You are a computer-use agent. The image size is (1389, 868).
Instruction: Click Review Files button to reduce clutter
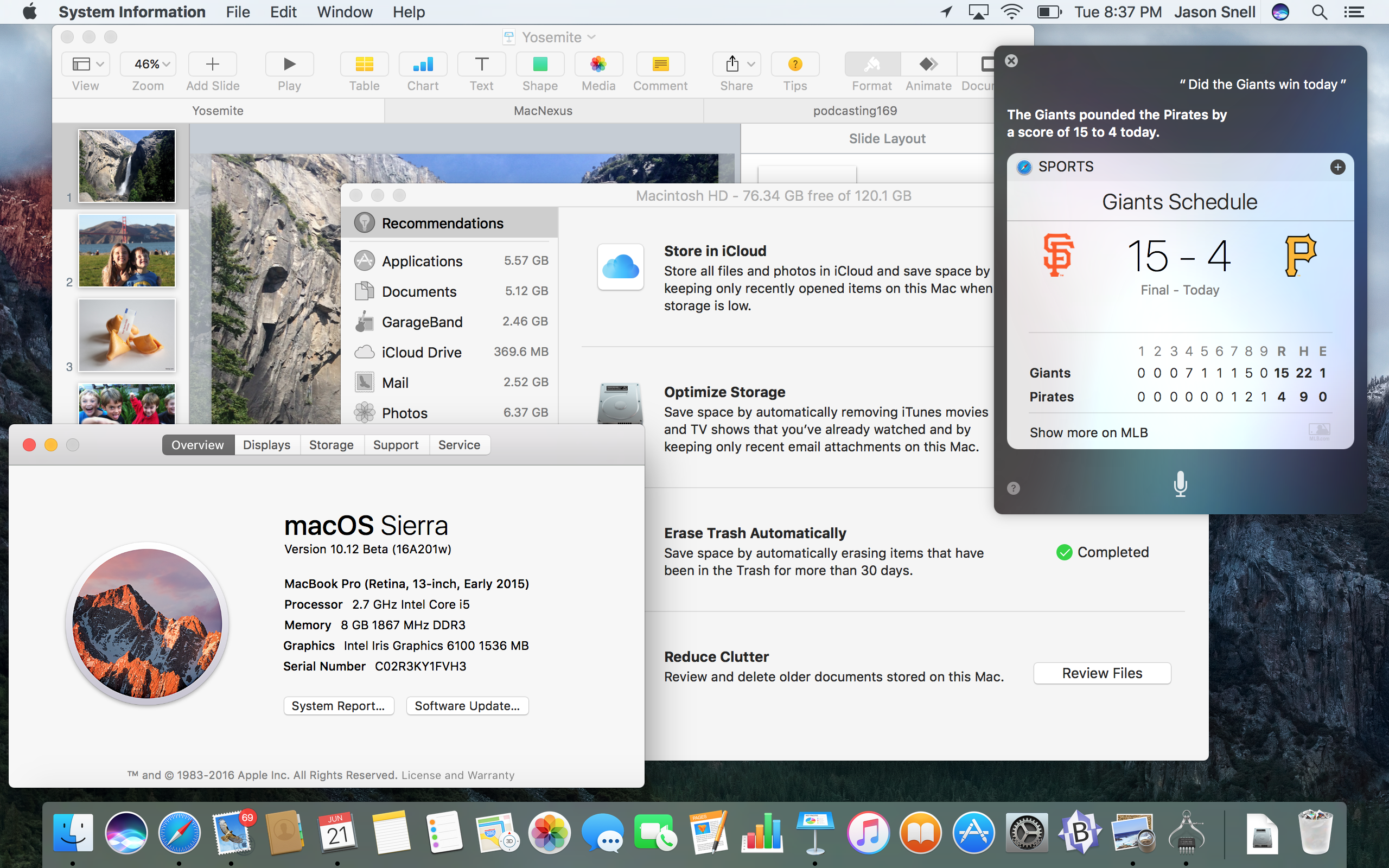coord(1102,672)
